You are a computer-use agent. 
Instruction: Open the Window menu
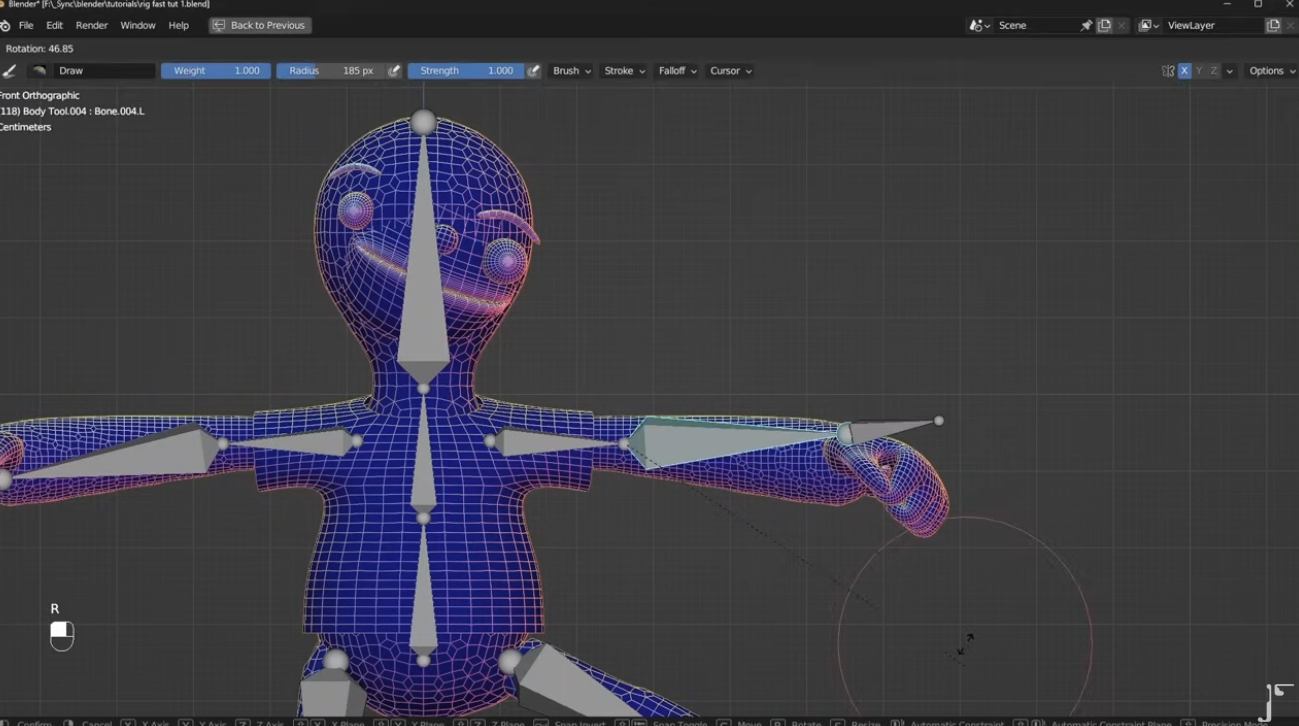138,25
